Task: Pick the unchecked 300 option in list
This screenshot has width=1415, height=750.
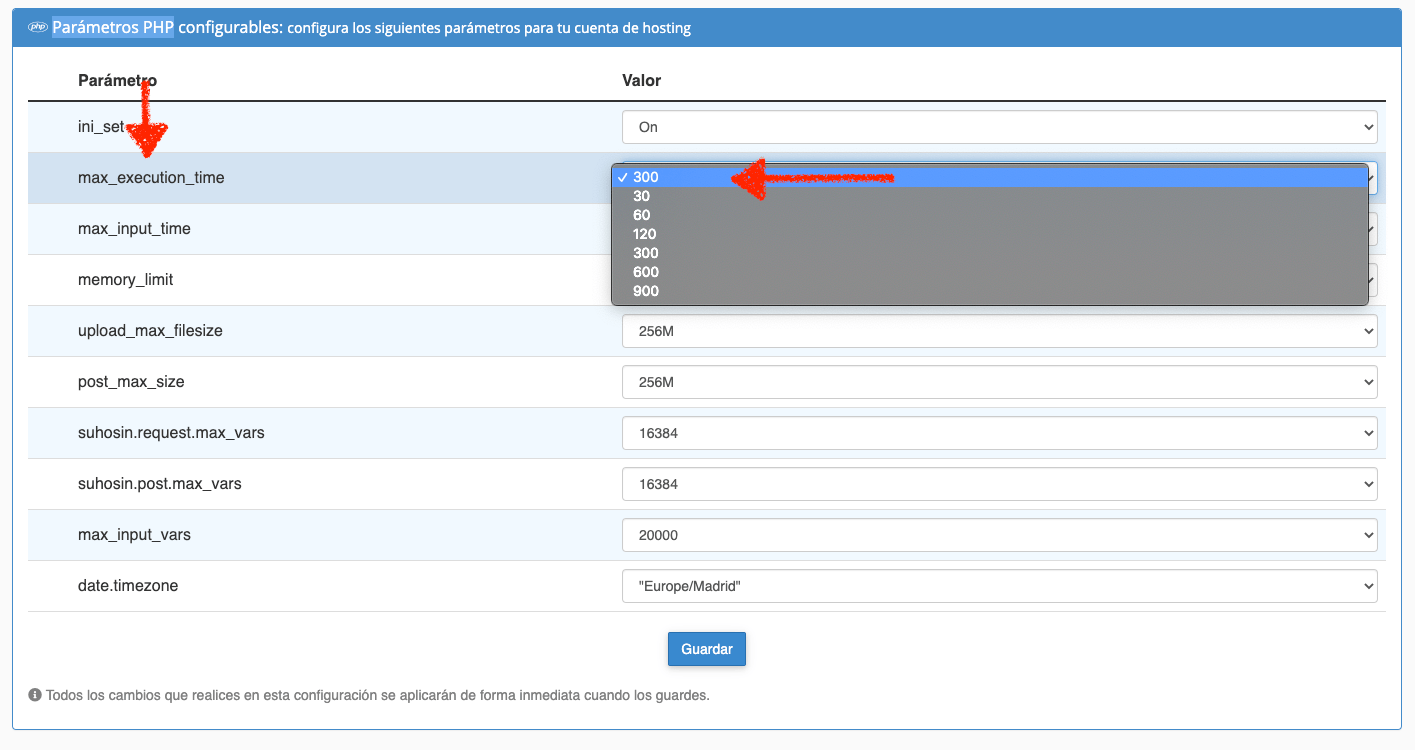Action: [989, 253]
